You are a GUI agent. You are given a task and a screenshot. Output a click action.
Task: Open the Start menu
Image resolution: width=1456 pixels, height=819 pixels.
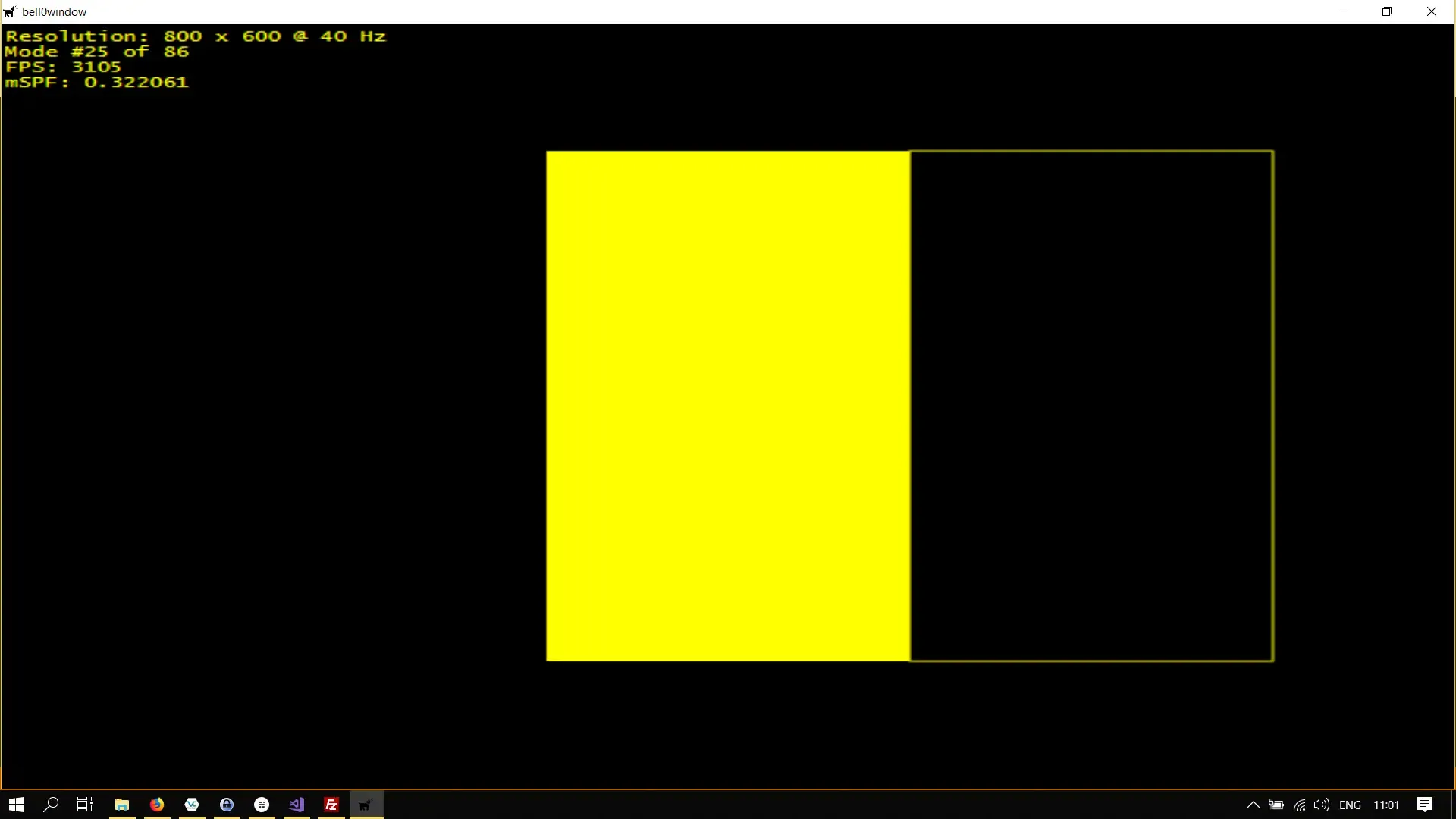pyautogui.click(x=15, y=805)
